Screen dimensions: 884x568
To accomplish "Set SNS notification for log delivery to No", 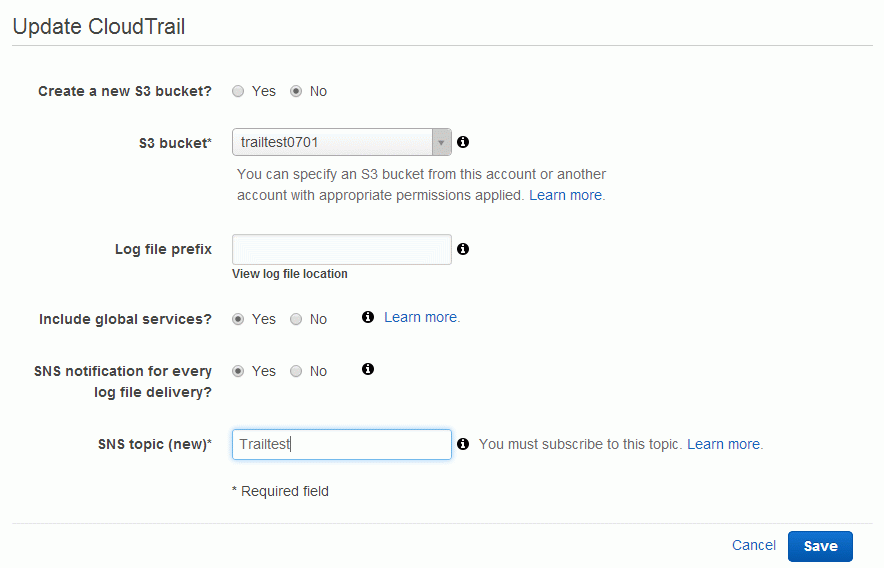I will 296,371.
